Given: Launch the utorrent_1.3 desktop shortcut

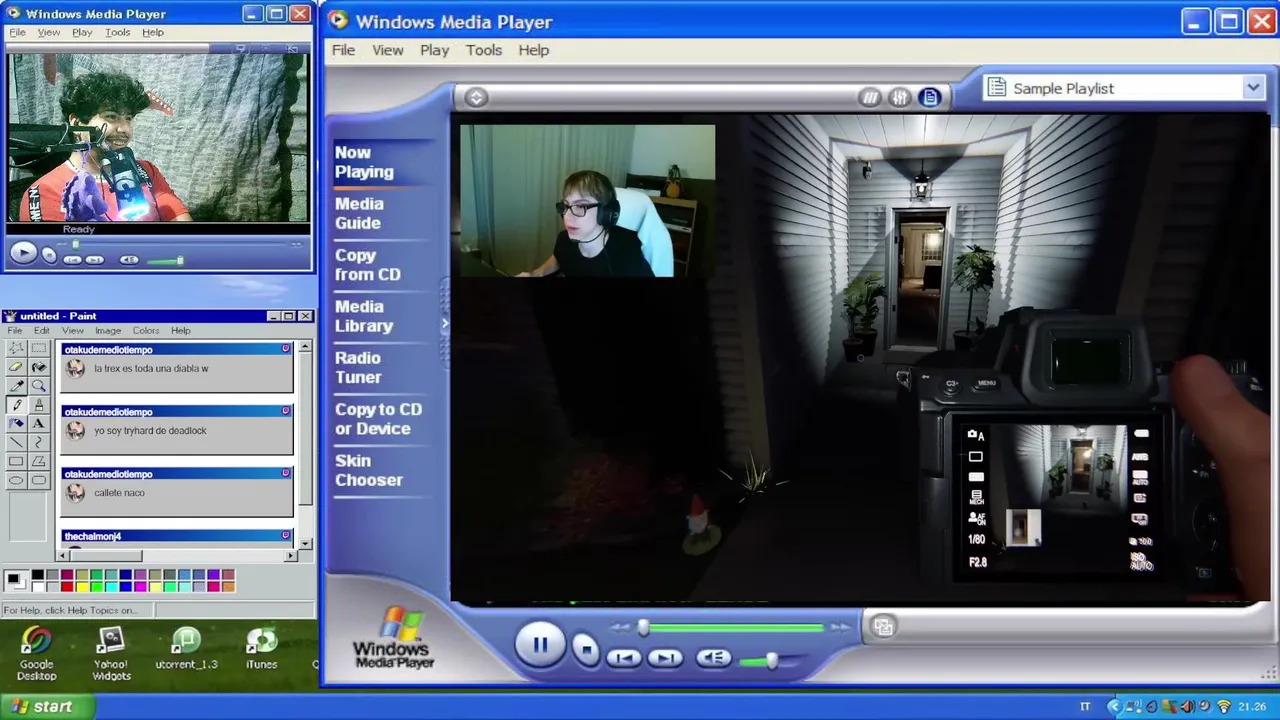Looking at the screenshot, I should click(186, 649).
